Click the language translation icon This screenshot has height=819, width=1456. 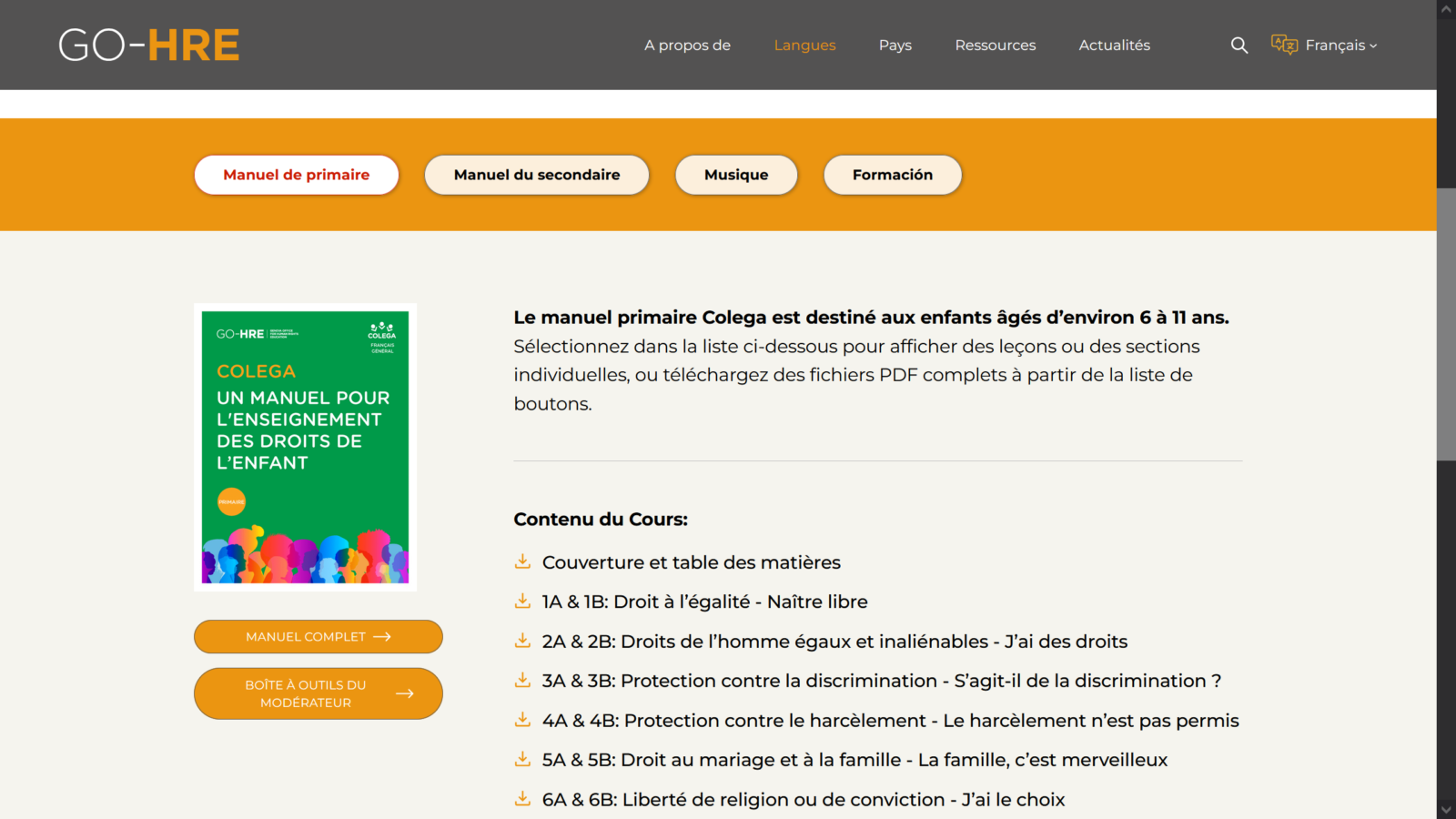1284,45
